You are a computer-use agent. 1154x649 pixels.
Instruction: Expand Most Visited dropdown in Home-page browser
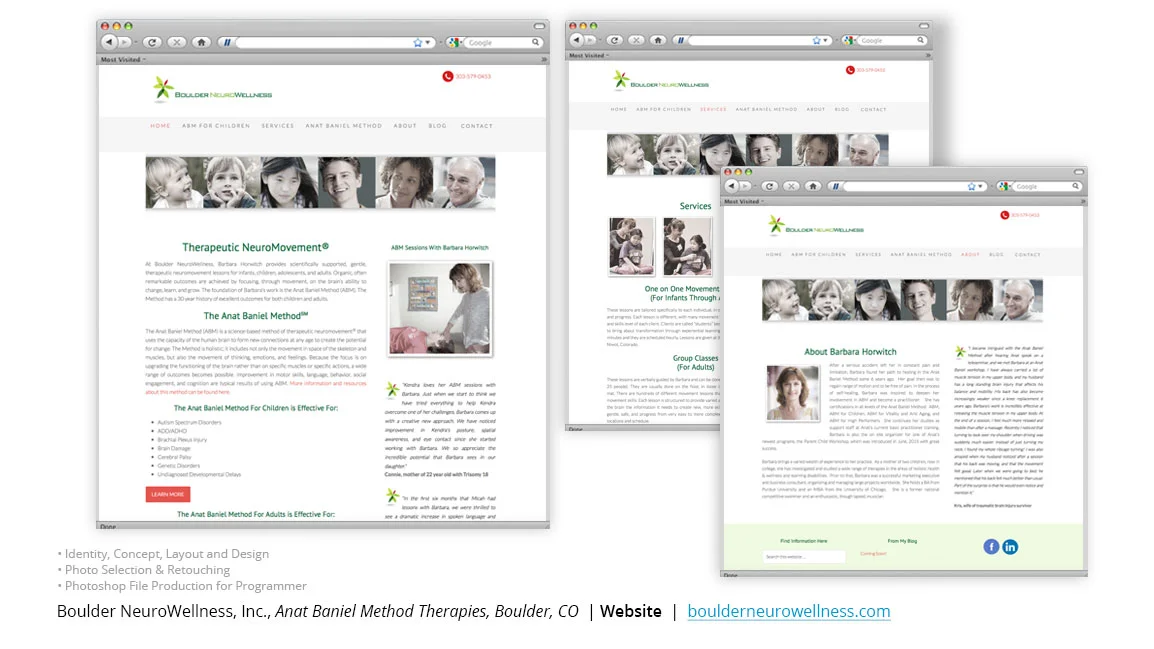(x=123, y=60)
